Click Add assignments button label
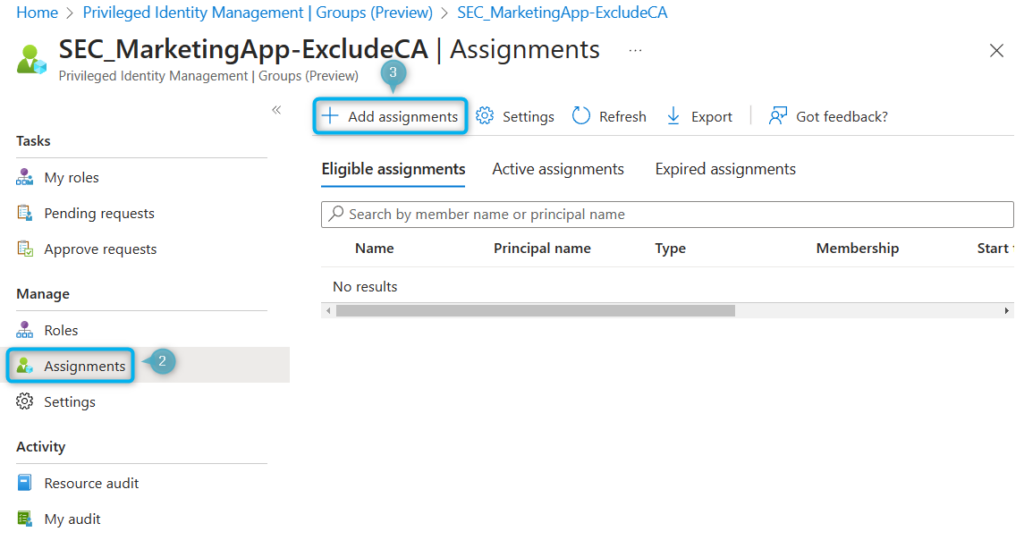This screenshot has width=1024, height=557. (x=403, y=116)
